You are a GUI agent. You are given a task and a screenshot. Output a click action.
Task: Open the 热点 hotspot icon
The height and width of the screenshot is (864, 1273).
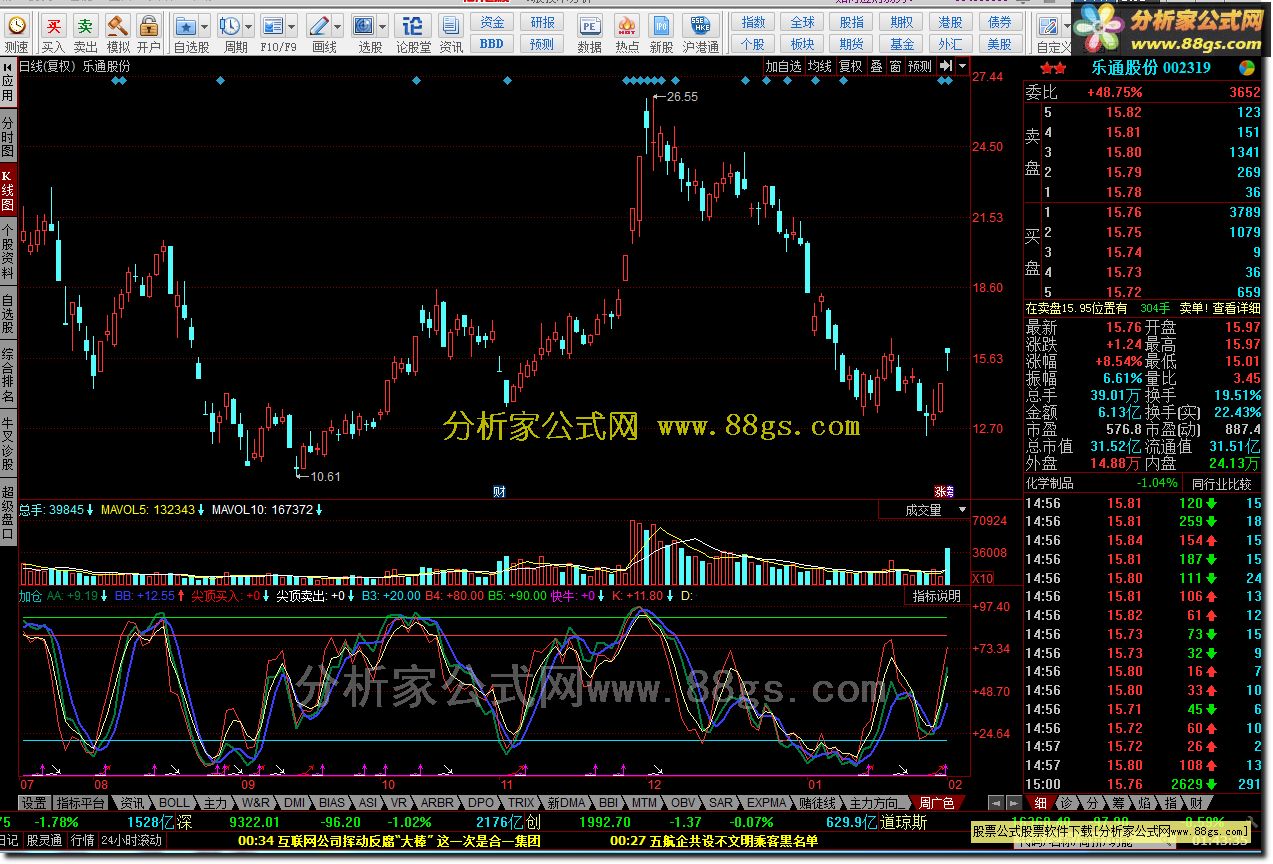[x=627, y=28]
